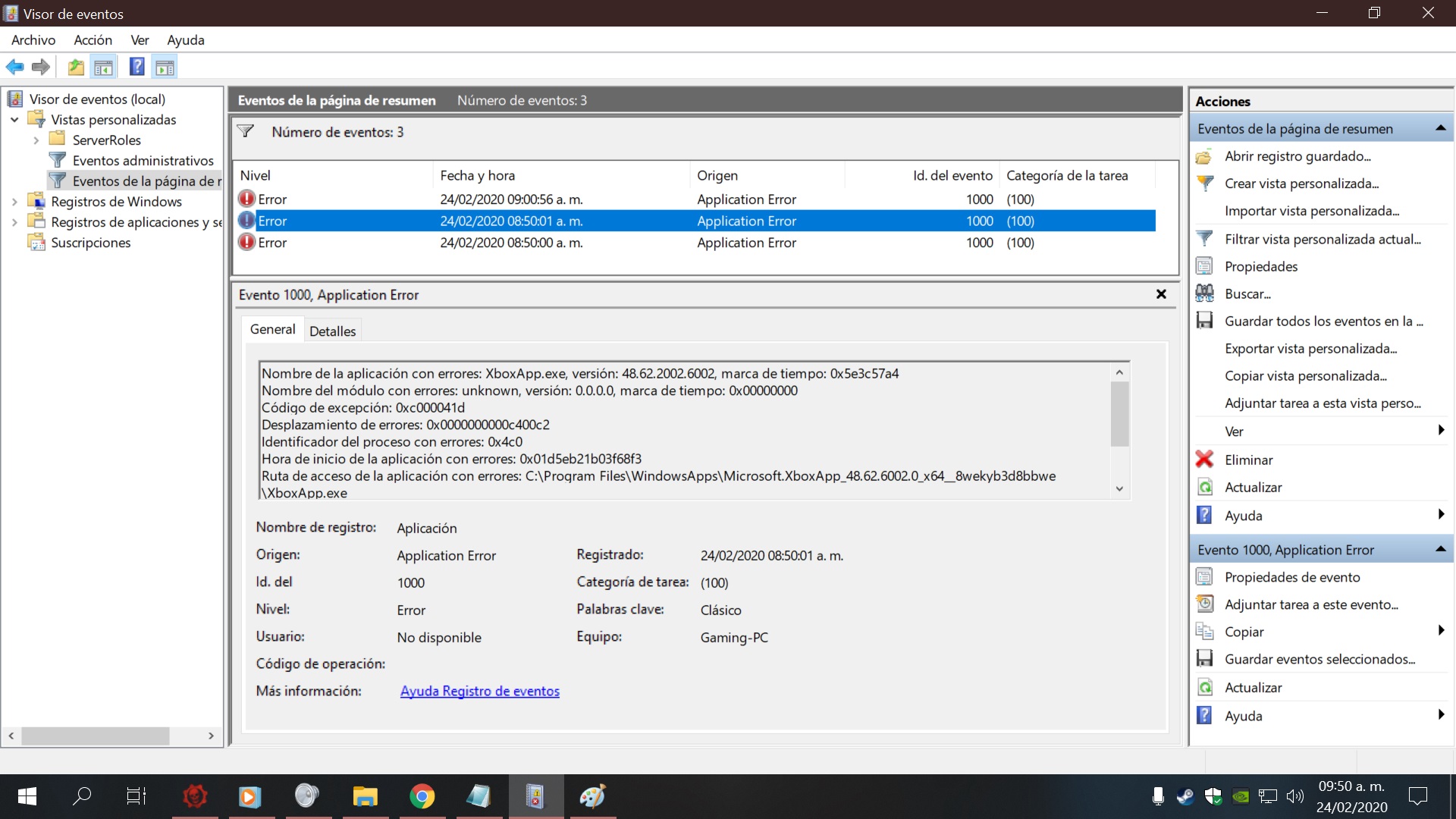This screenshot has width=1456, height=819.
Task: Open Ayuda Registro de eventos link
Action: tap(479, 691)
